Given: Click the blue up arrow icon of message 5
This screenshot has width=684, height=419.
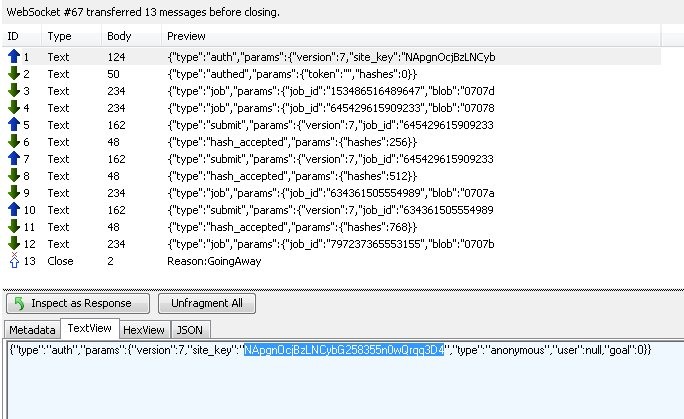Looking at the screenshot, I should [x=14, y=124].
